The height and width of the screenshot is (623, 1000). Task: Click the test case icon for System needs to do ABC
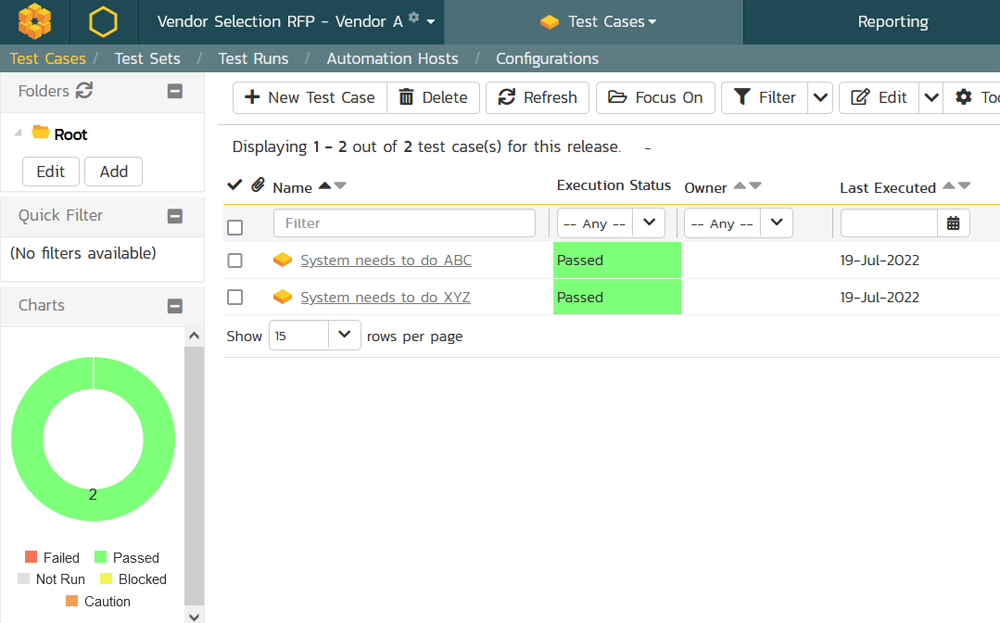(283, 260)
